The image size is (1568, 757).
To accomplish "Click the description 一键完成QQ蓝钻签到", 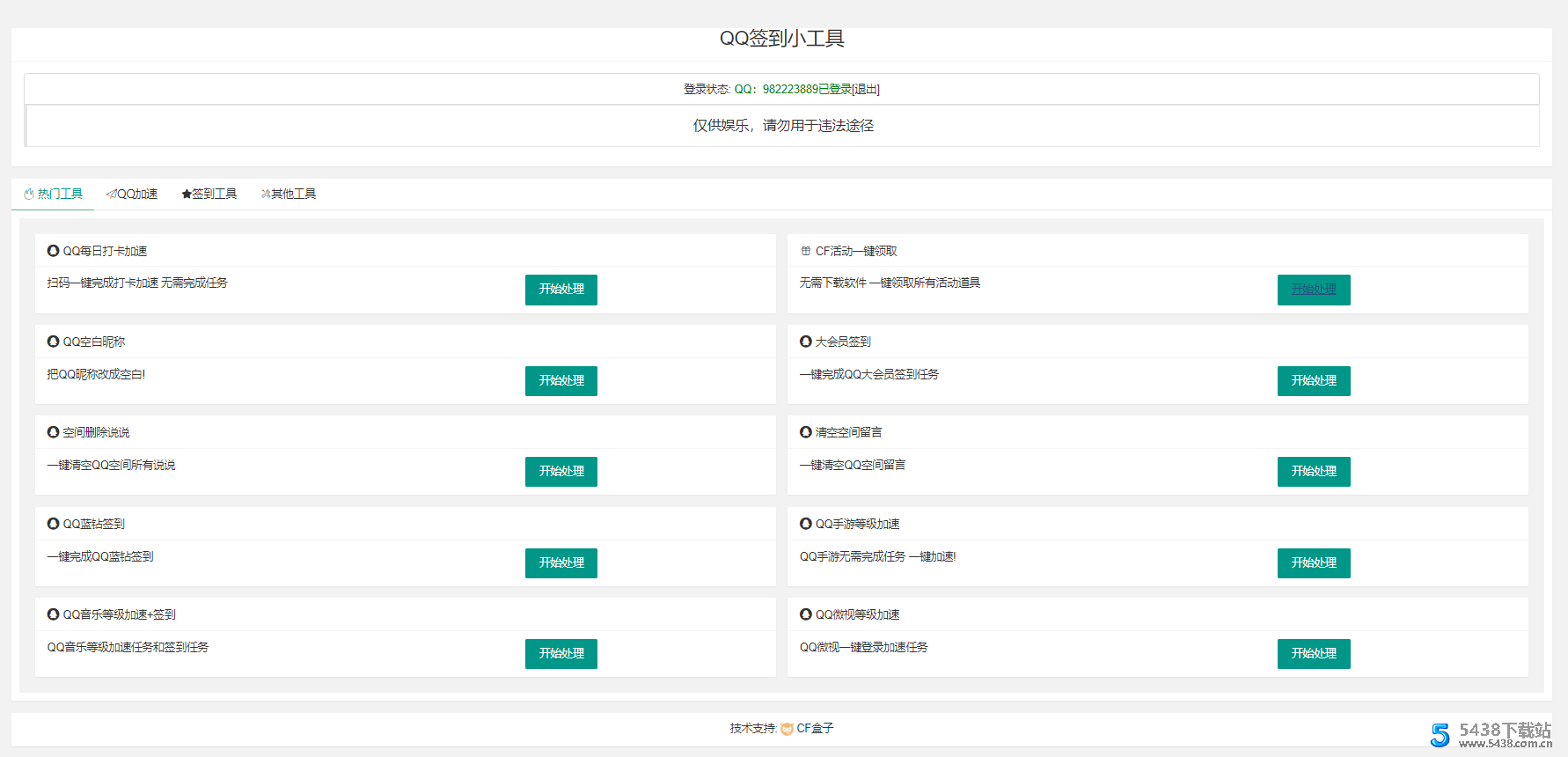I will coord(100,556).
